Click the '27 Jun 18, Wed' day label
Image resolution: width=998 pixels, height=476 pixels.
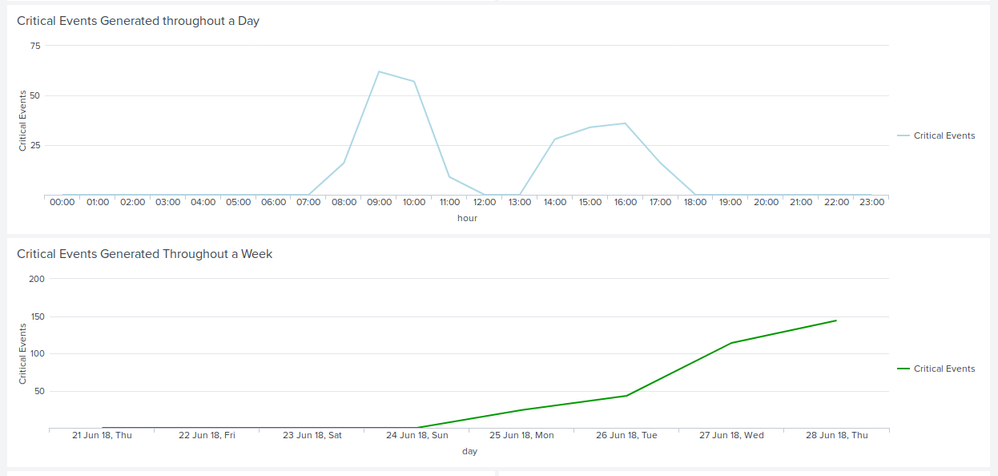point(731,436)
